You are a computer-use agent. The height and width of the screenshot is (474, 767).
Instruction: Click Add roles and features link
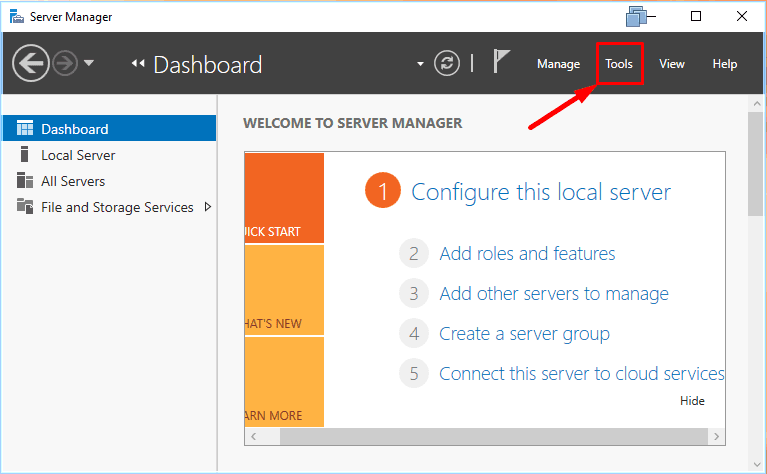pos(527,253)
